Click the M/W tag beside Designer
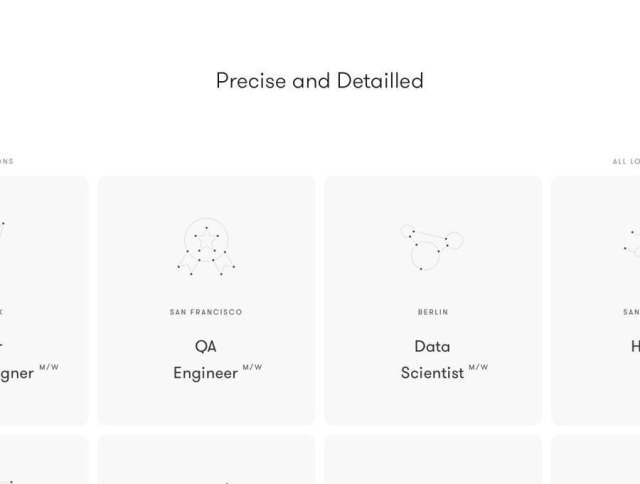 pos(49,367)
